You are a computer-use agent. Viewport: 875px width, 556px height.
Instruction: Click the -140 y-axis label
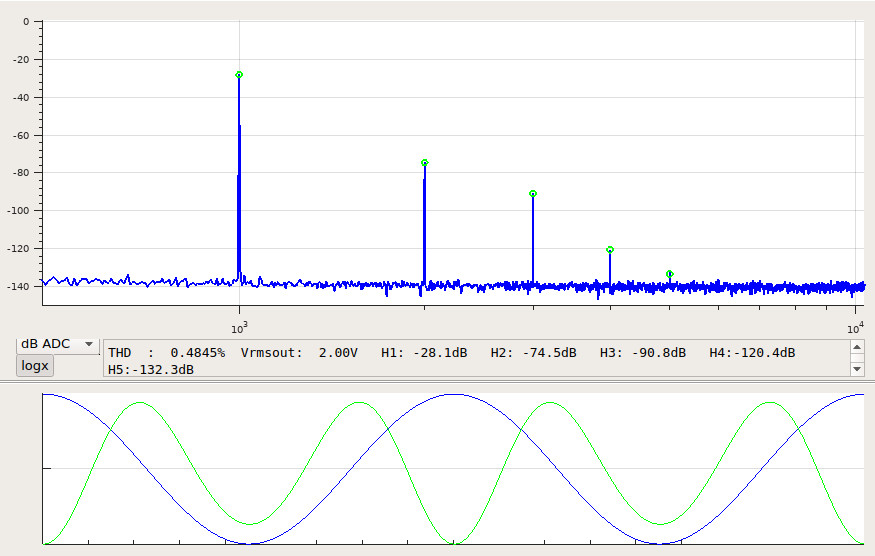point(18,286)
